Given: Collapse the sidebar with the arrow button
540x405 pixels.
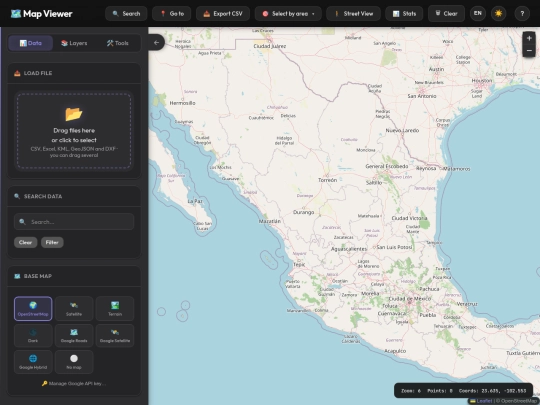Looking at the screenshot, I should point(156,42).
